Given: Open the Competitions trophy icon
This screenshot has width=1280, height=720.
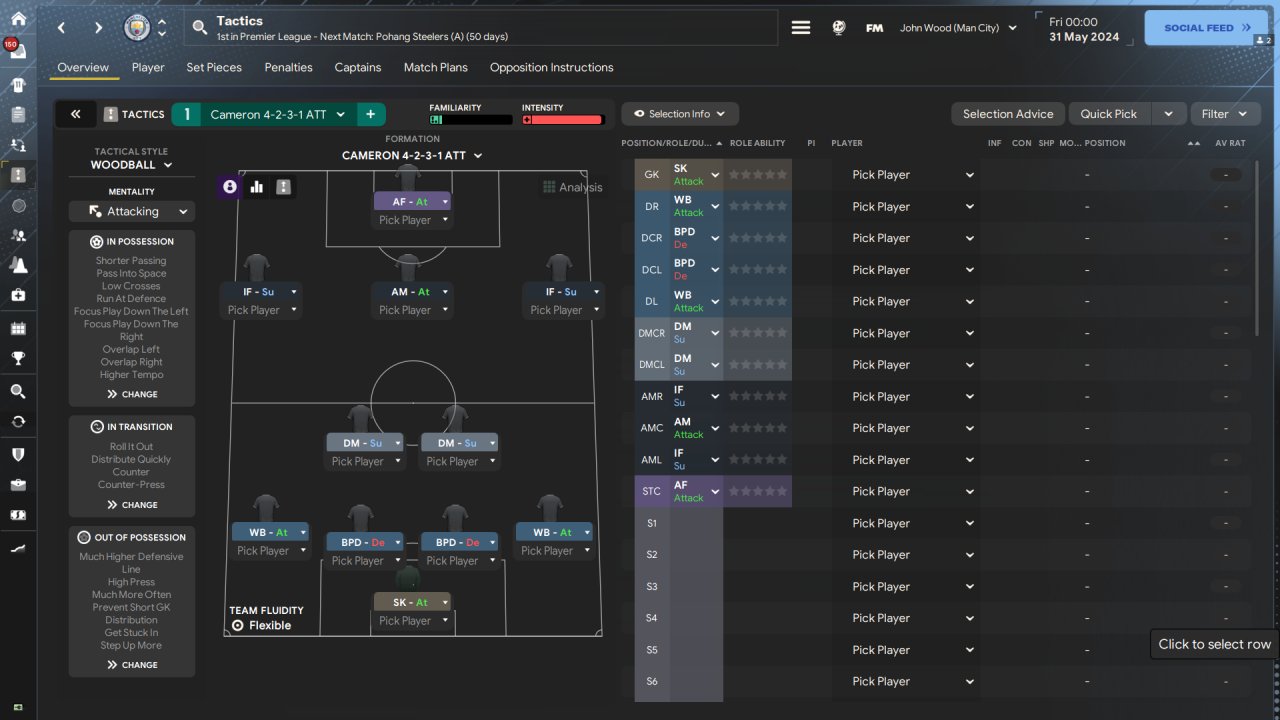Looking at the screenshot, I should (18, 358).
